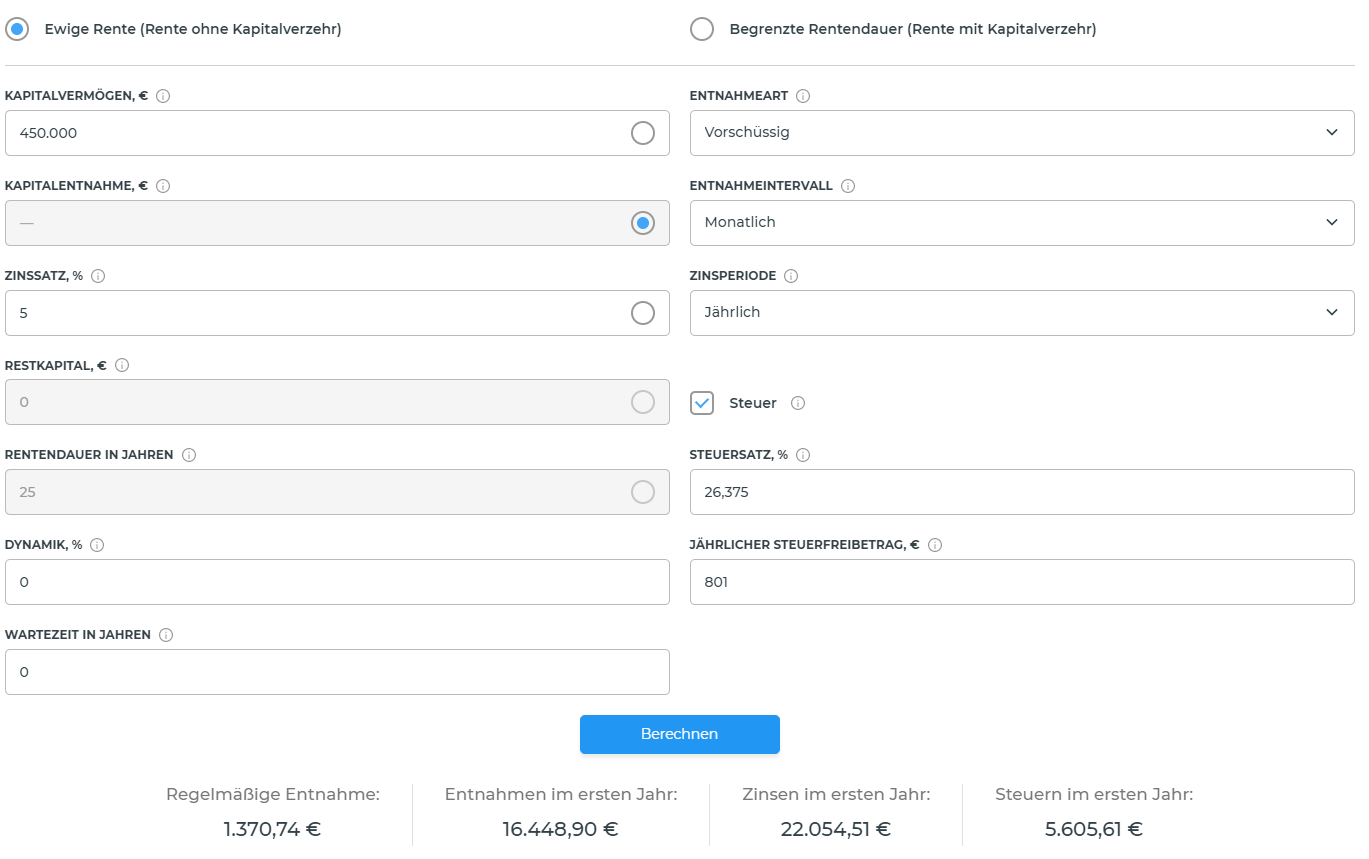
Task: Uncheck the Steuer checkbox
Action: pyautogui.click(x=702, y=403)
